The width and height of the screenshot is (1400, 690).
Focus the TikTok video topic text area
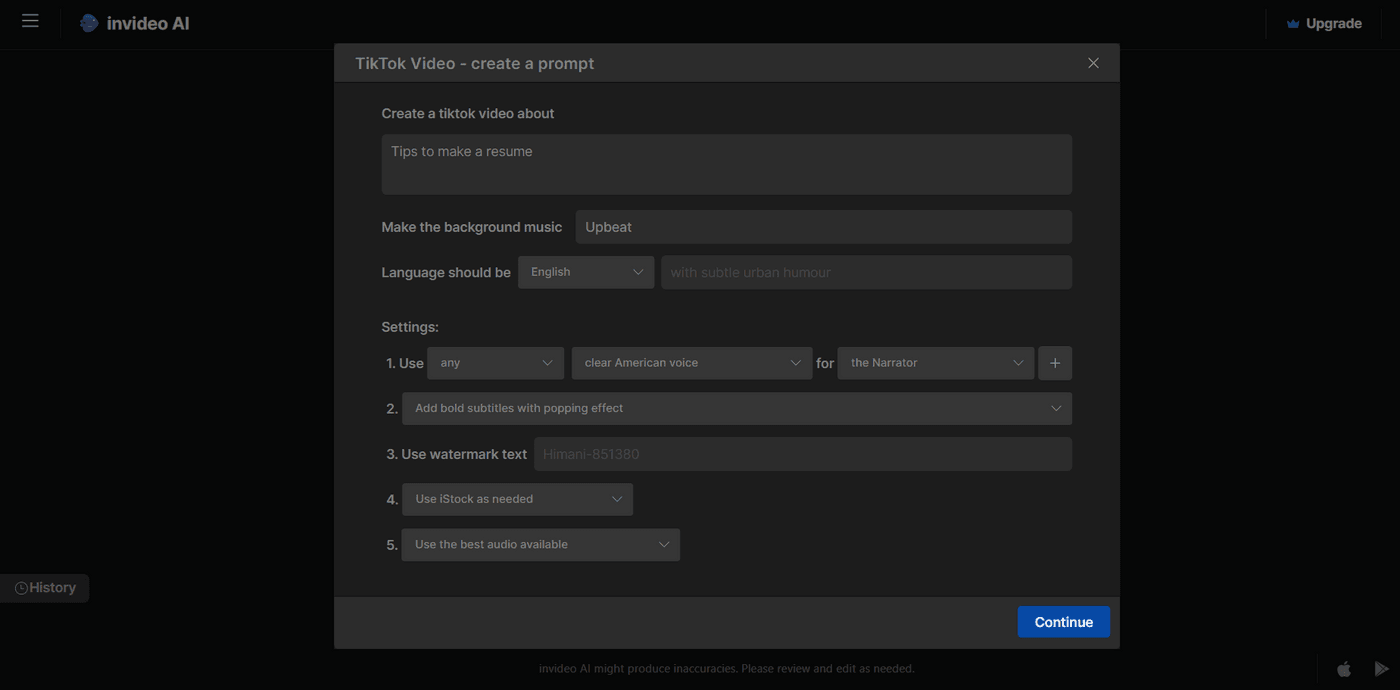[726, 164]
